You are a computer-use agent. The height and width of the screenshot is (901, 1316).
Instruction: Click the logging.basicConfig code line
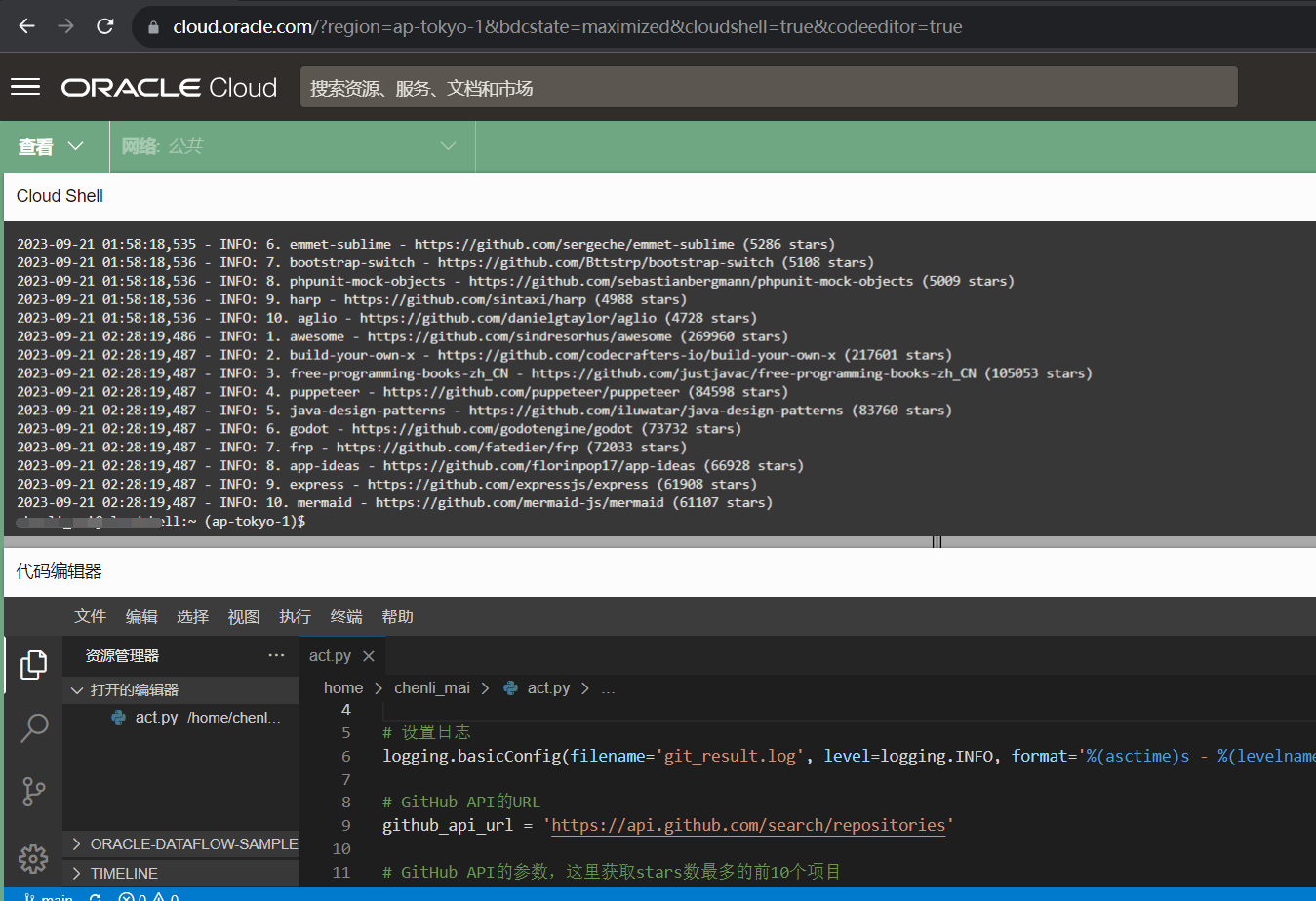pos(849,756)
